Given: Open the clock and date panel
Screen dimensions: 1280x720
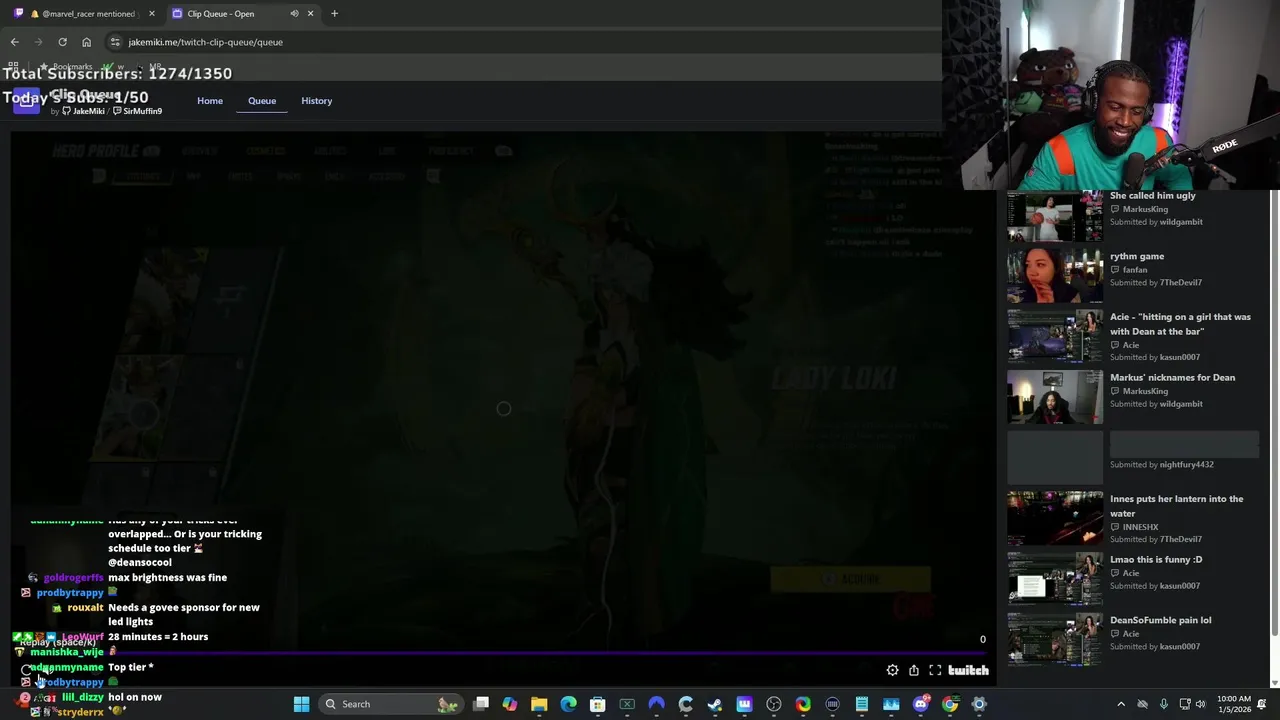Looking at the screenshot, I should click(x=1234, y=704).
